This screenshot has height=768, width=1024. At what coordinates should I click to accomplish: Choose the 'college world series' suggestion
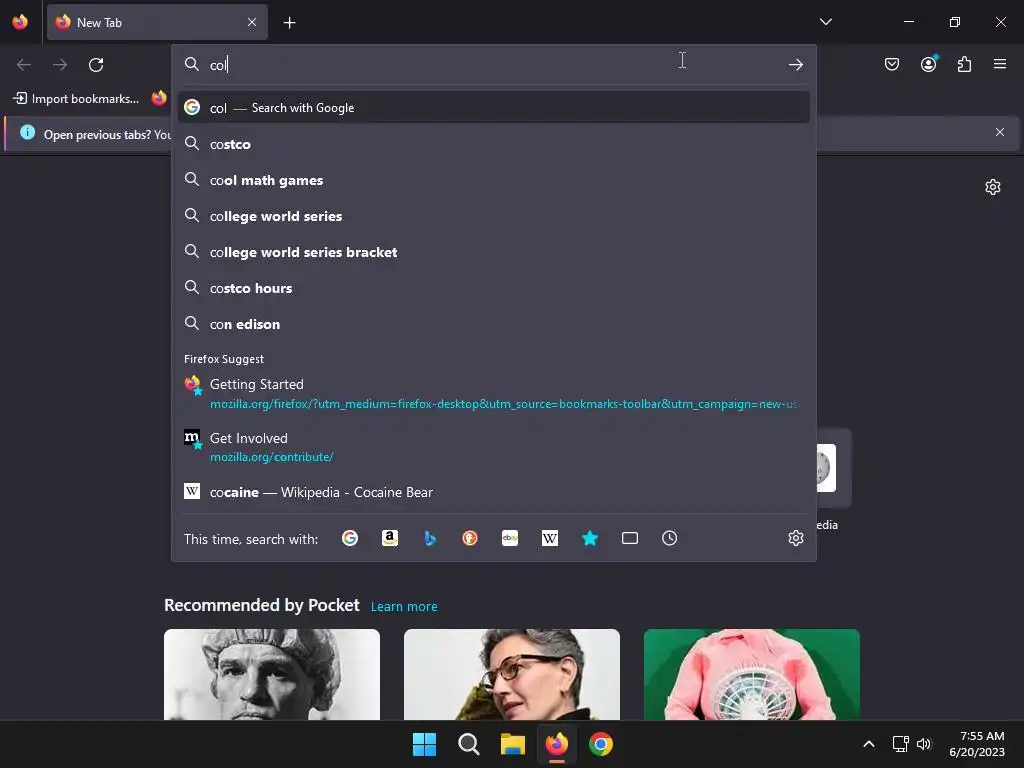click(494, 216)
